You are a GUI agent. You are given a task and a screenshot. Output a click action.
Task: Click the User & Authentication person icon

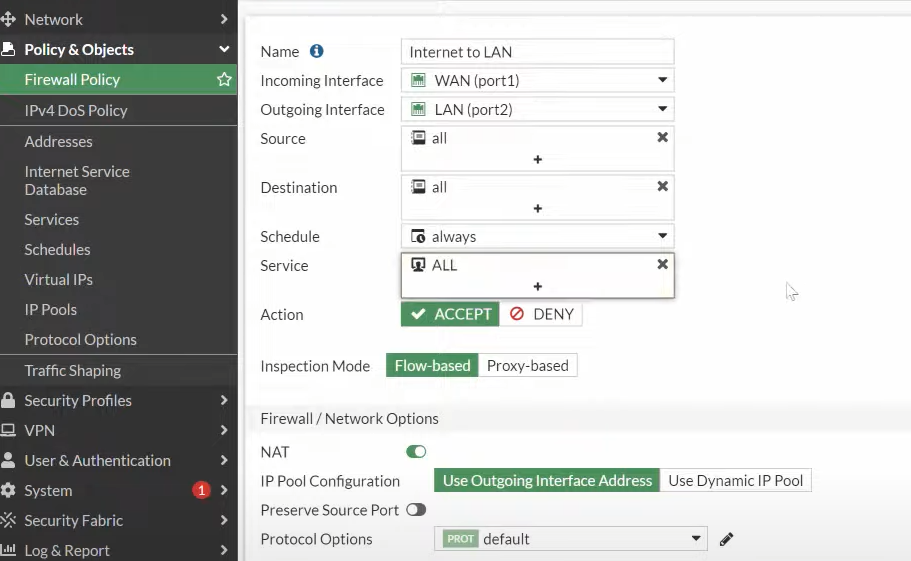point(8,460)
